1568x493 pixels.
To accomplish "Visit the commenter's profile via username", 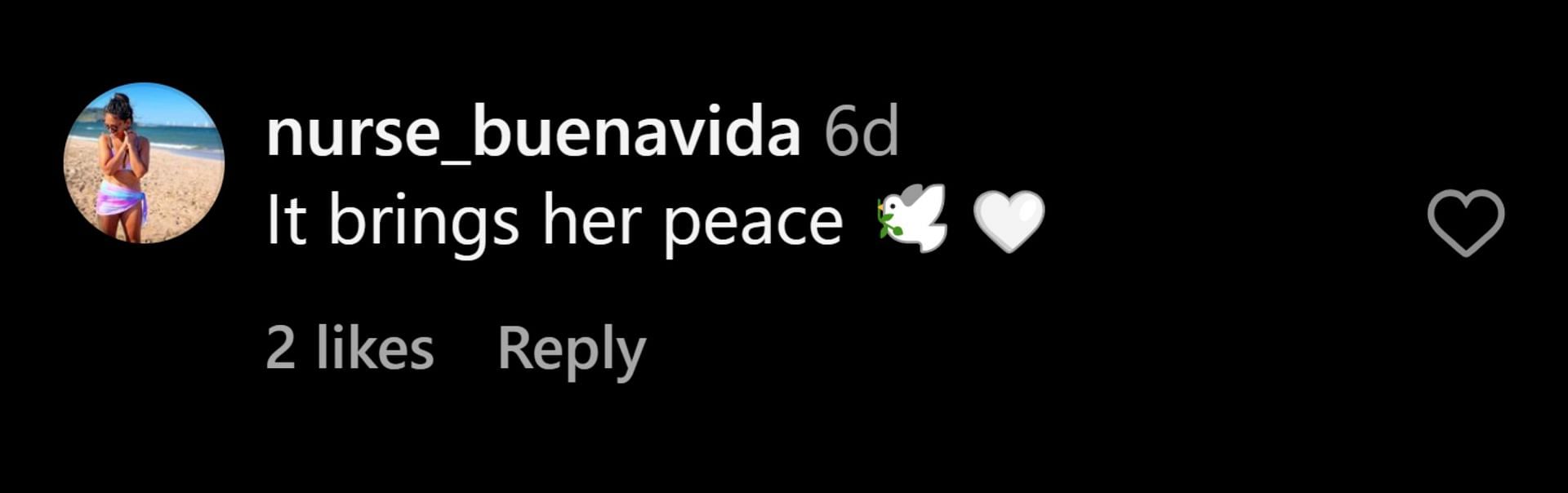I will pyautogui.click(x=533, y=133).
